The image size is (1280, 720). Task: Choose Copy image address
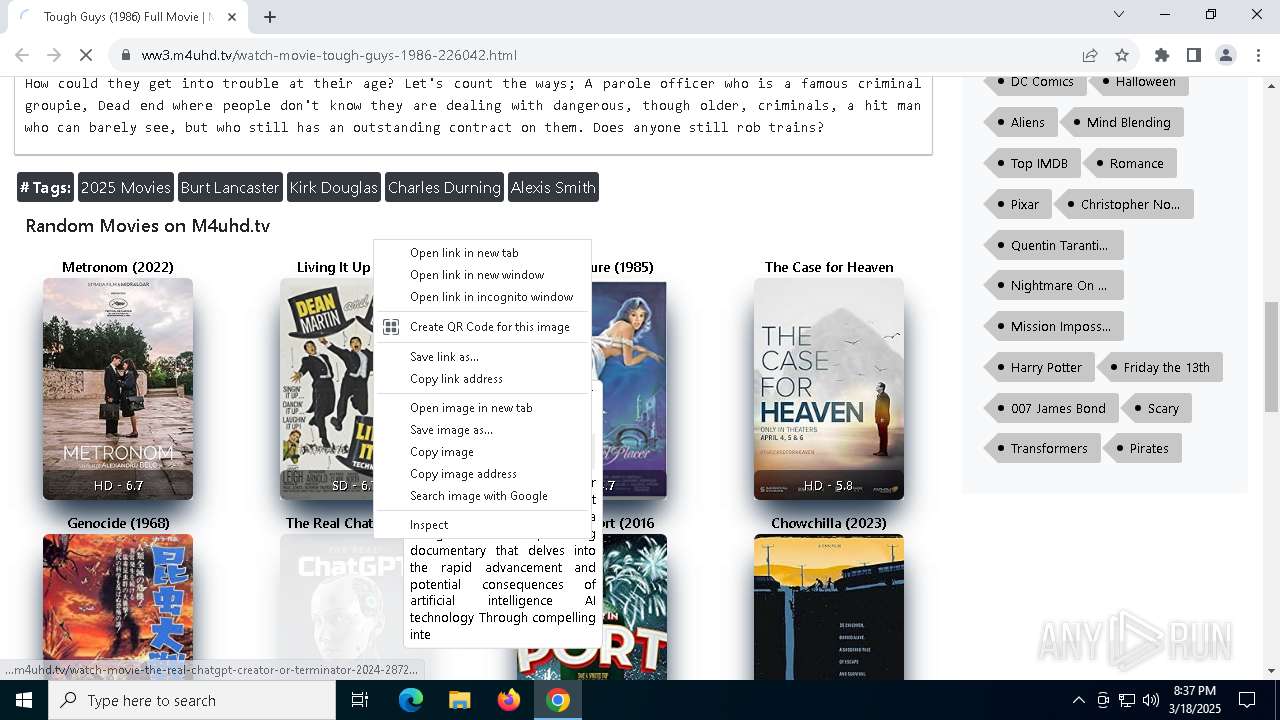click(x=482, y=474)
